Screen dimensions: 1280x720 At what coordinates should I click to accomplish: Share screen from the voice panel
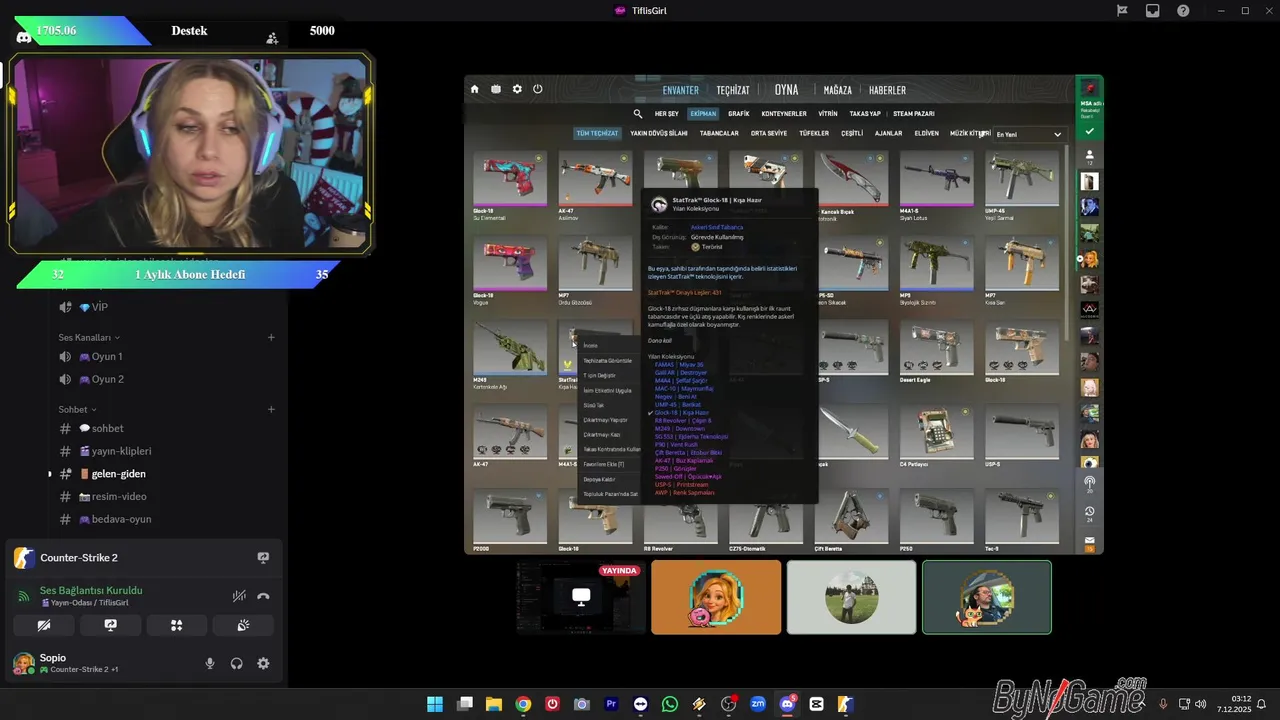pos(110,625)
